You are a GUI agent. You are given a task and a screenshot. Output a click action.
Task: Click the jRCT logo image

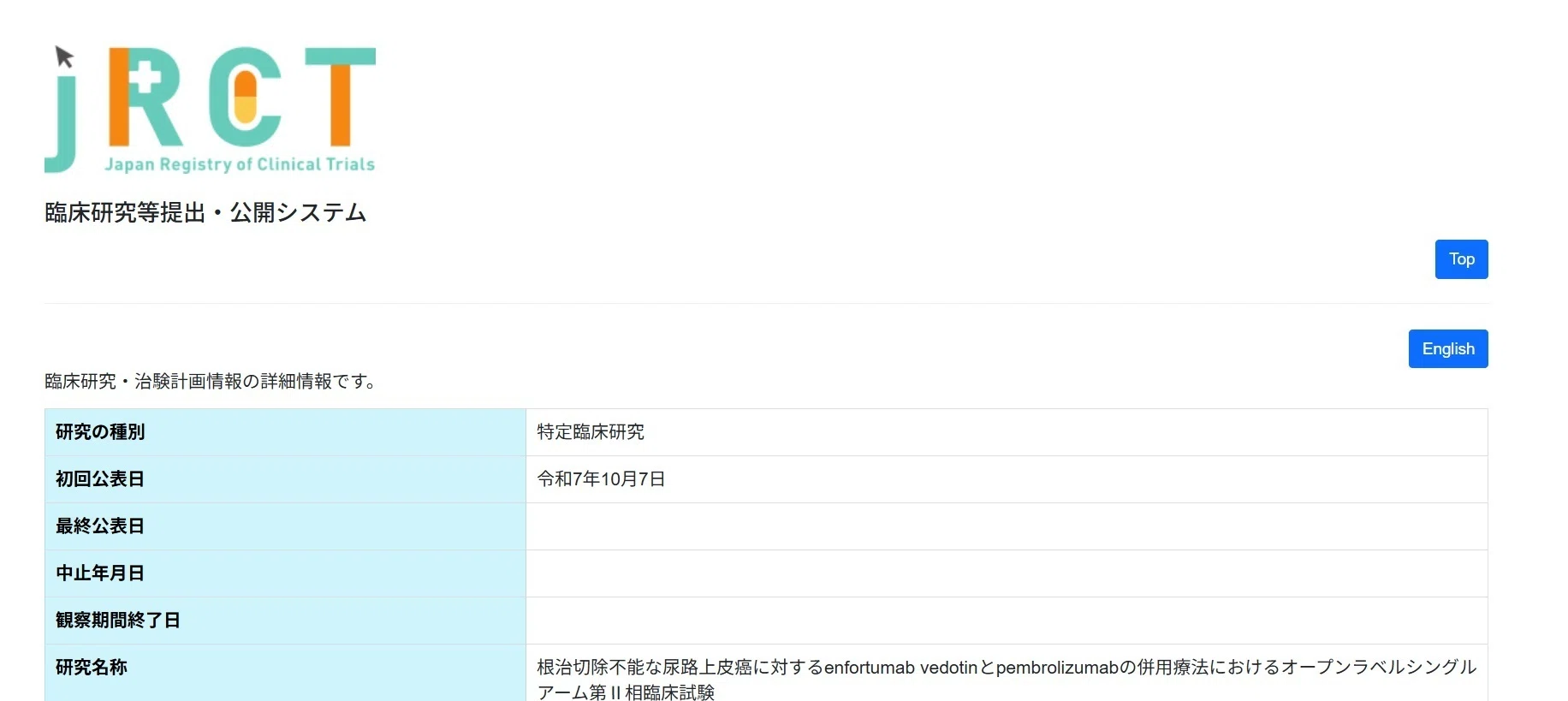(x=211, y=110)
